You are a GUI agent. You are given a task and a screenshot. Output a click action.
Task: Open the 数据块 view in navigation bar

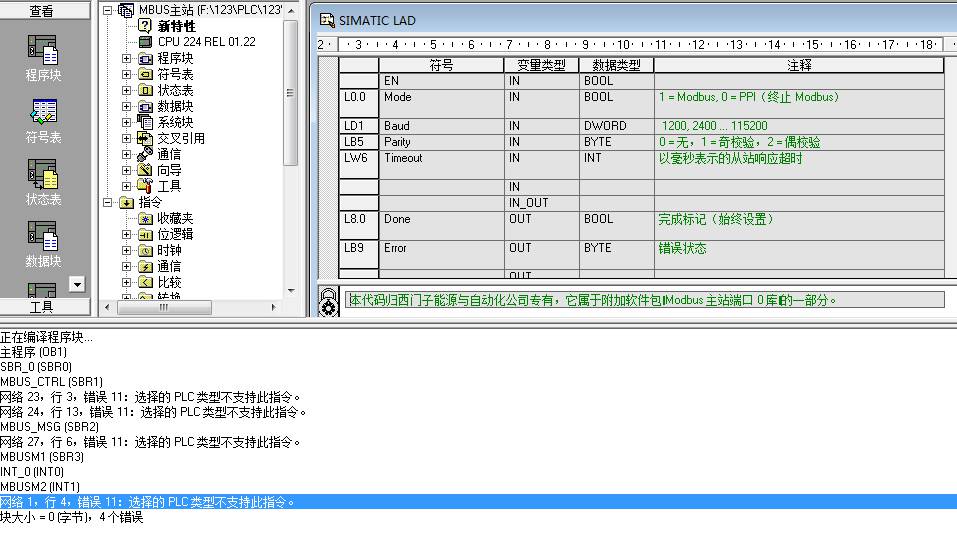click(x=43, y=243)
